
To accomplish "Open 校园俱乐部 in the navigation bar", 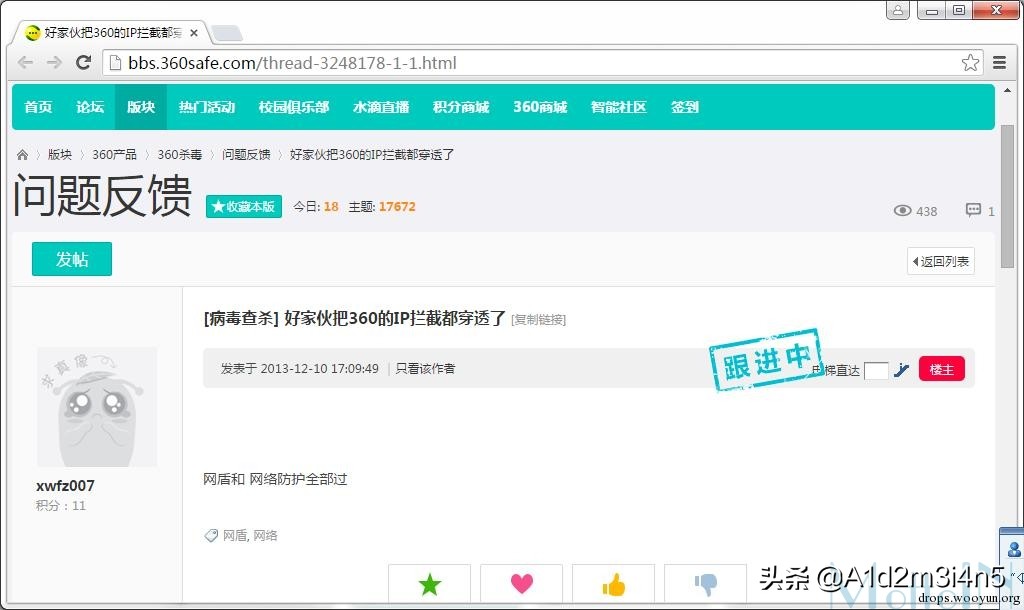I will coord(294,107).
